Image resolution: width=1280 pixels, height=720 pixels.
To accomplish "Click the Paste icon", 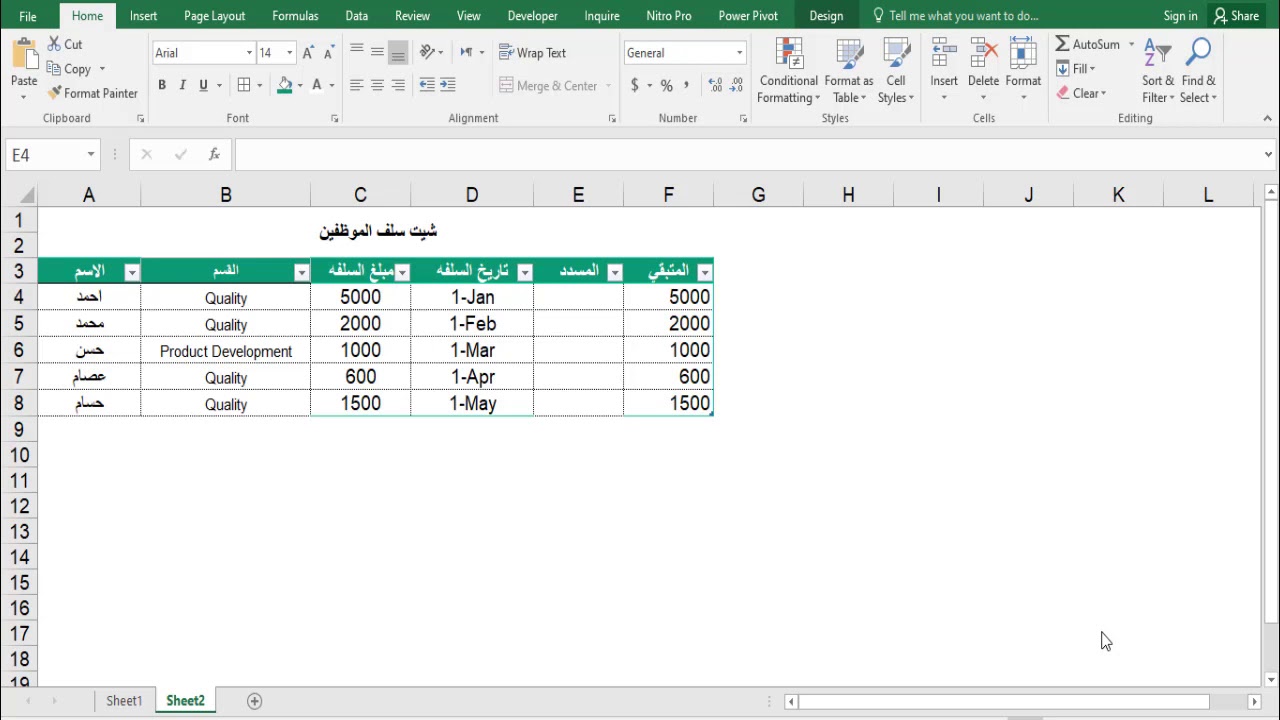I will coord(24,55).
